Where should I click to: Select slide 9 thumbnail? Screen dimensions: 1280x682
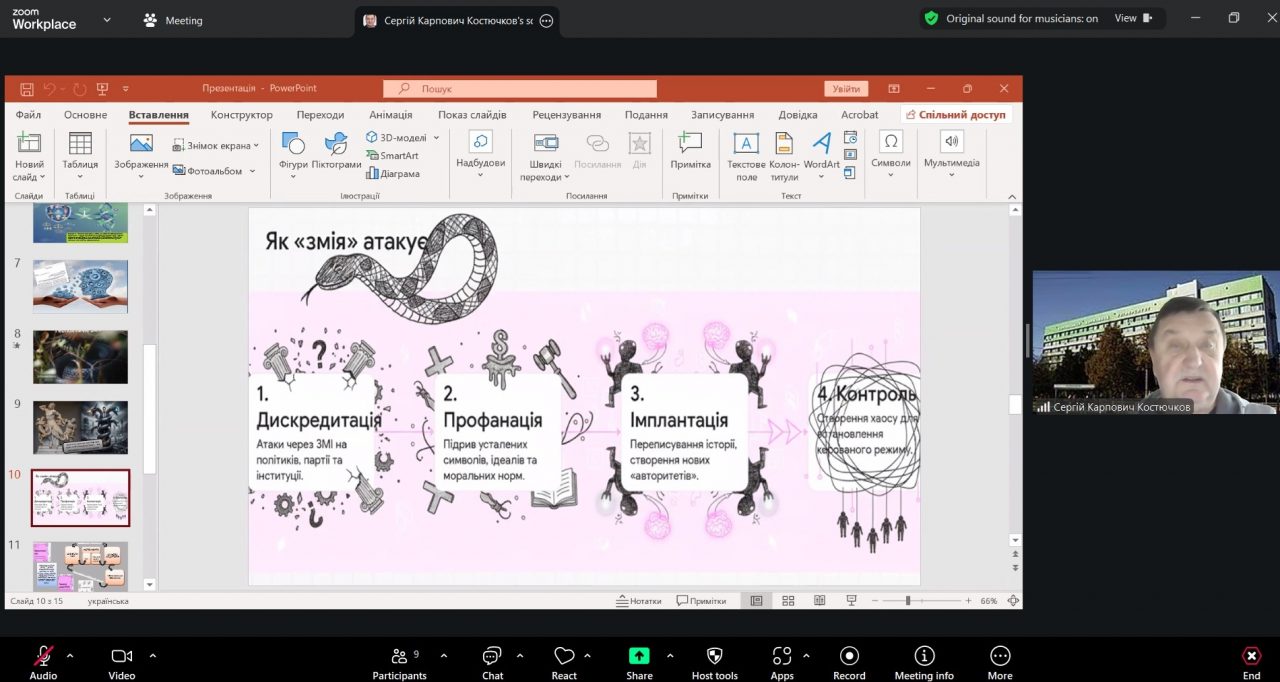click(80, 427)
